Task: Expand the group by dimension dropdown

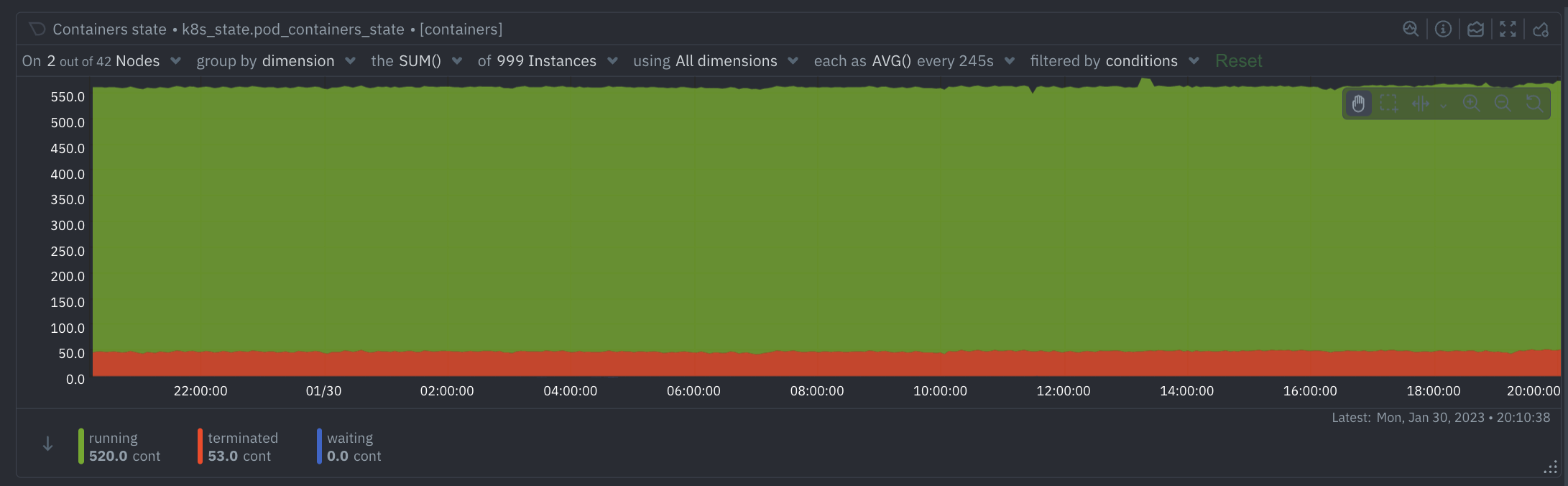Action: pyautogui.click(x=276, y=61)
